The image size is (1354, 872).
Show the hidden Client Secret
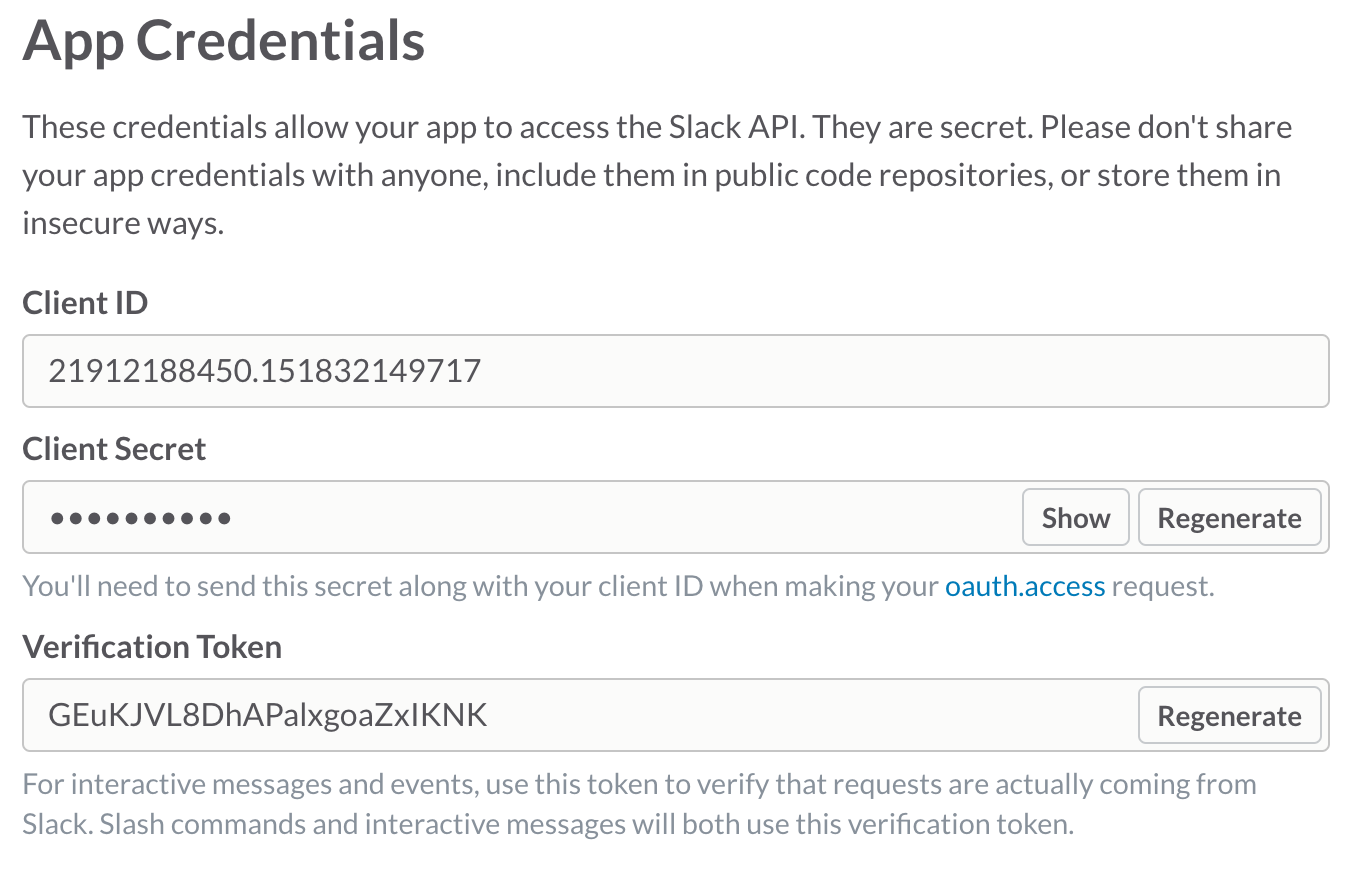point(1075,518)
